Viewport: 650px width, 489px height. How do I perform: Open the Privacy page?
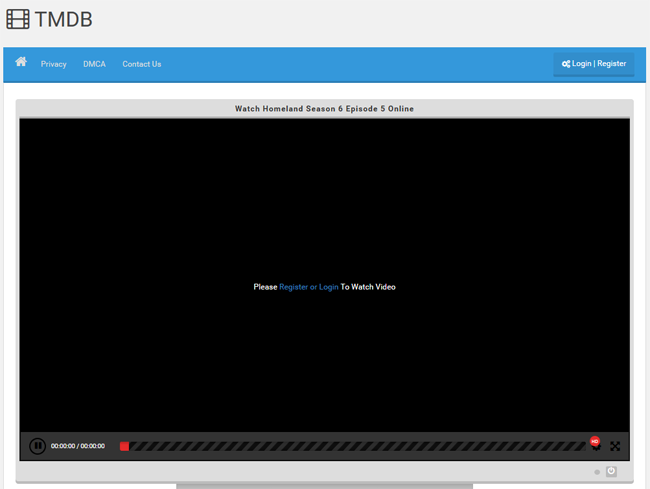point(53,64)
